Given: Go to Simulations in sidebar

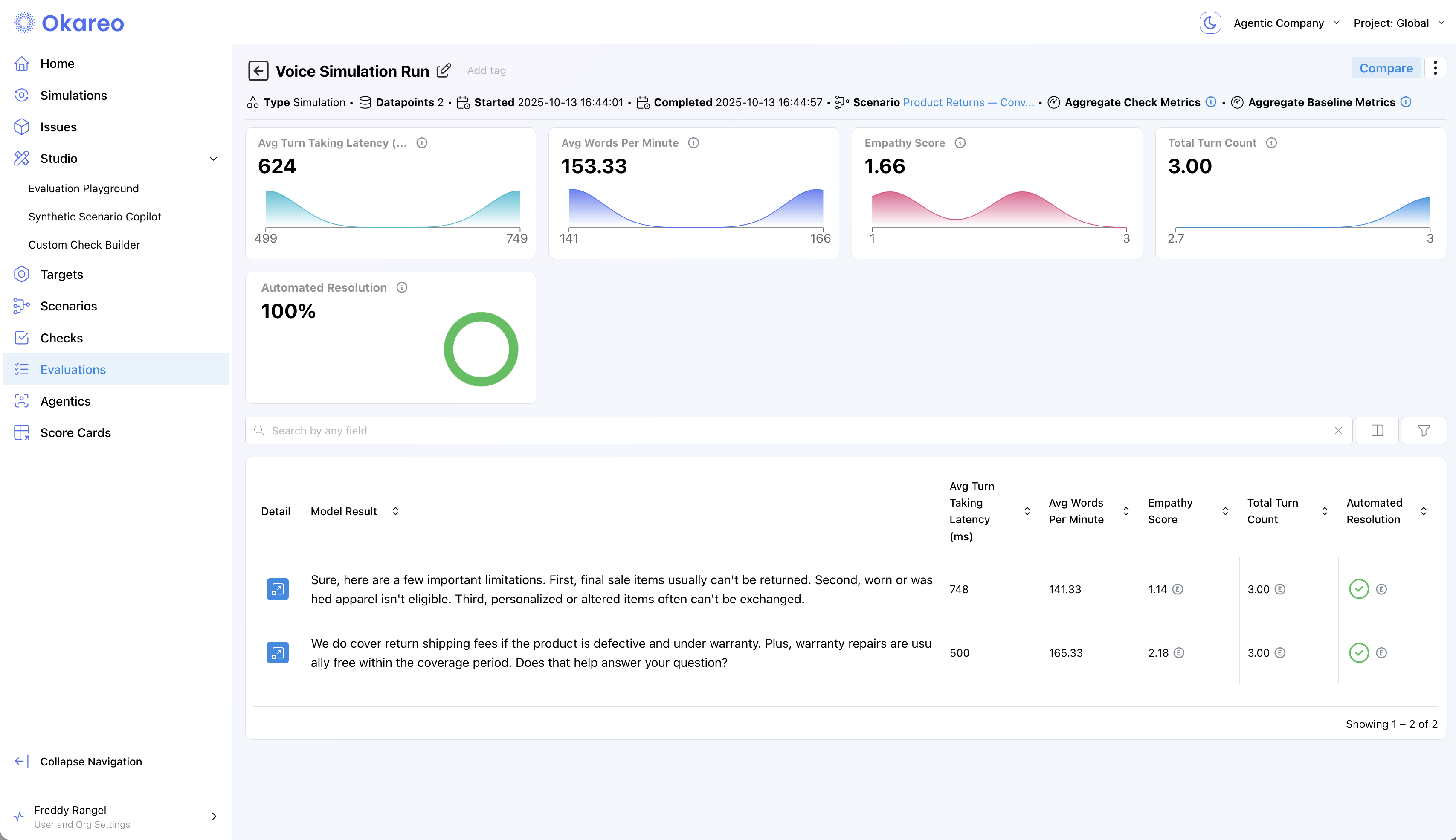Looking at the screenshot, I should (73, 95).
